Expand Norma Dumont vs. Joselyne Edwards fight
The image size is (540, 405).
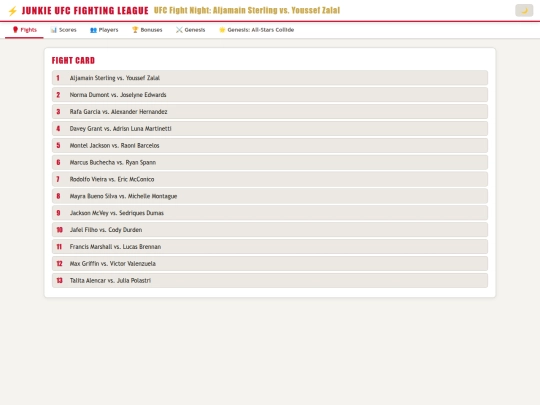pyautogui.click(x=270, y=95)
